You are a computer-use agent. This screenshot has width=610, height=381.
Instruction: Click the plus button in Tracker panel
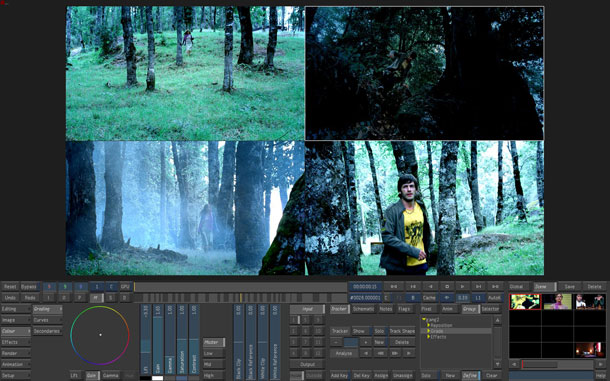click(365, 342)
